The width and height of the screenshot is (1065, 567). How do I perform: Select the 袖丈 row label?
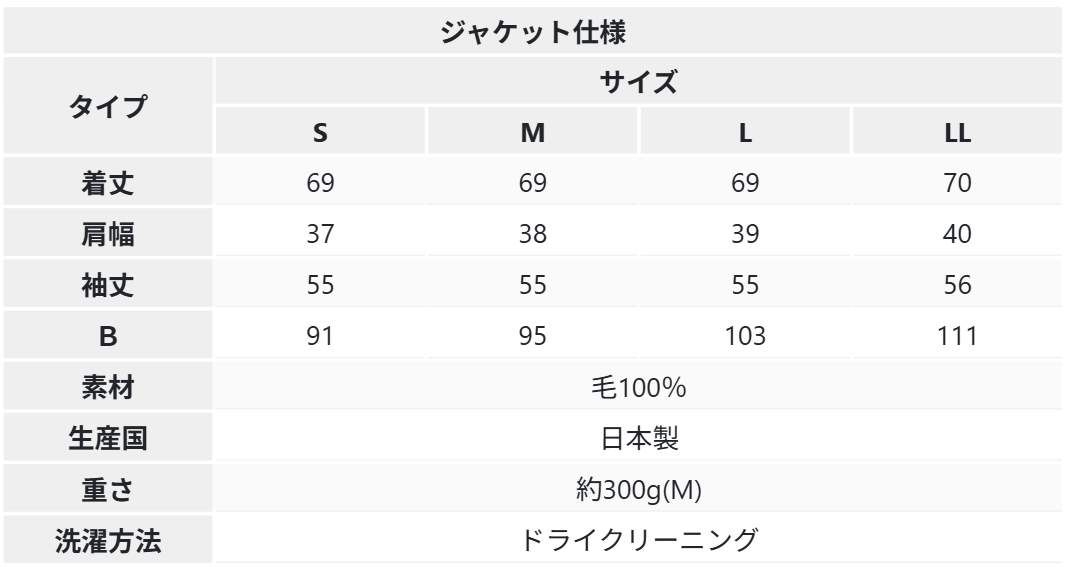click(108, 286)
